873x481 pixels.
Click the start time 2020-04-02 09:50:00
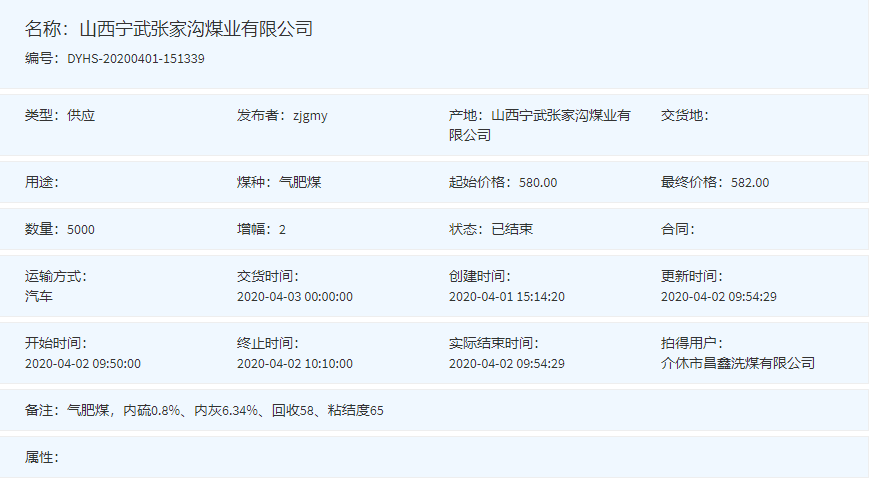[x=82, y=364]
